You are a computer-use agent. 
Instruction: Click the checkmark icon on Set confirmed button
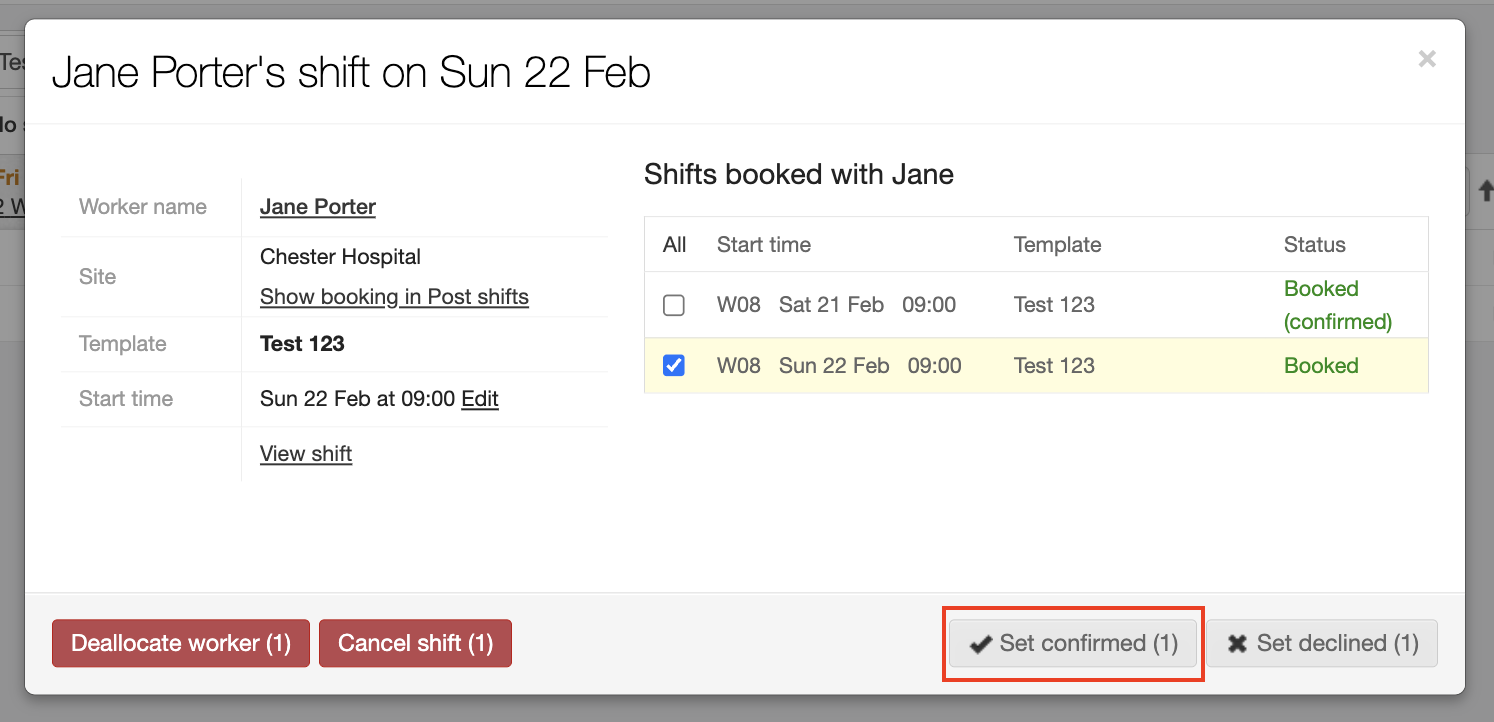(x=980, y=643)
